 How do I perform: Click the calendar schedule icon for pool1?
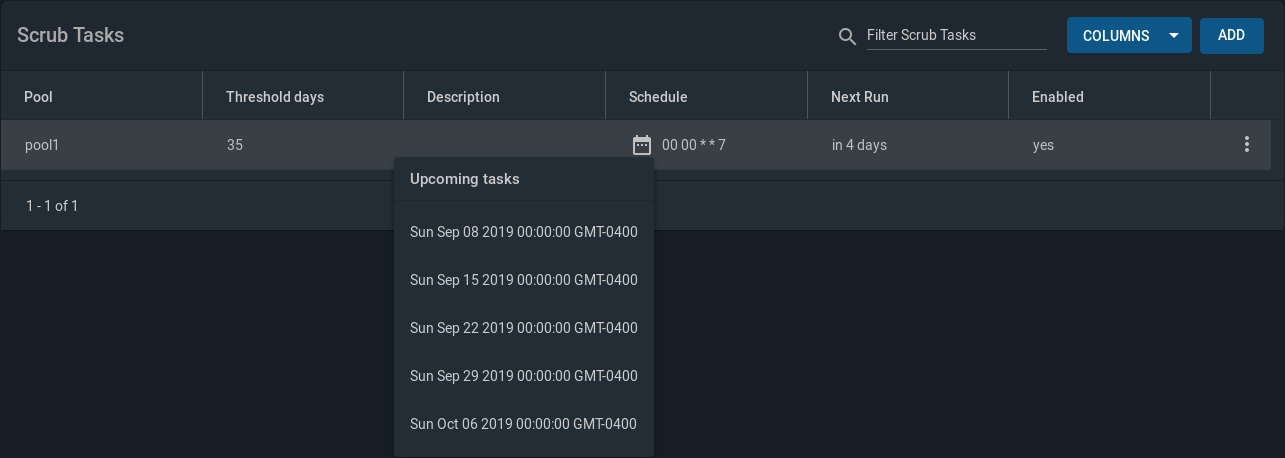(642, 145)
